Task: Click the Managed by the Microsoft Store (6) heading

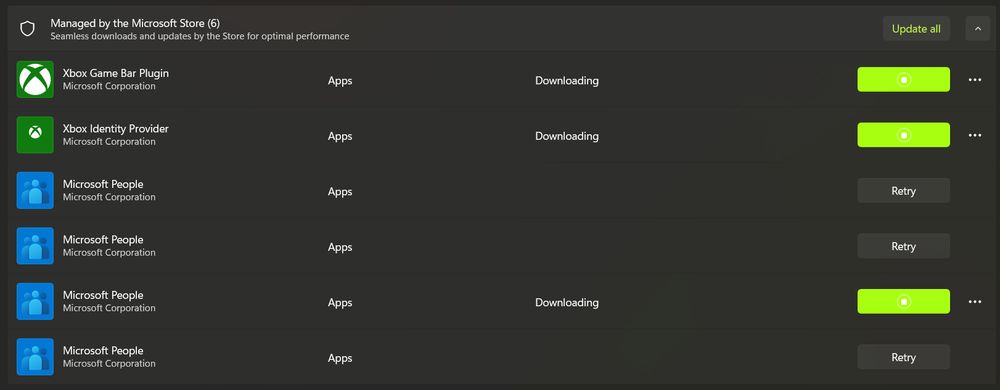Action: pos(135,23)
